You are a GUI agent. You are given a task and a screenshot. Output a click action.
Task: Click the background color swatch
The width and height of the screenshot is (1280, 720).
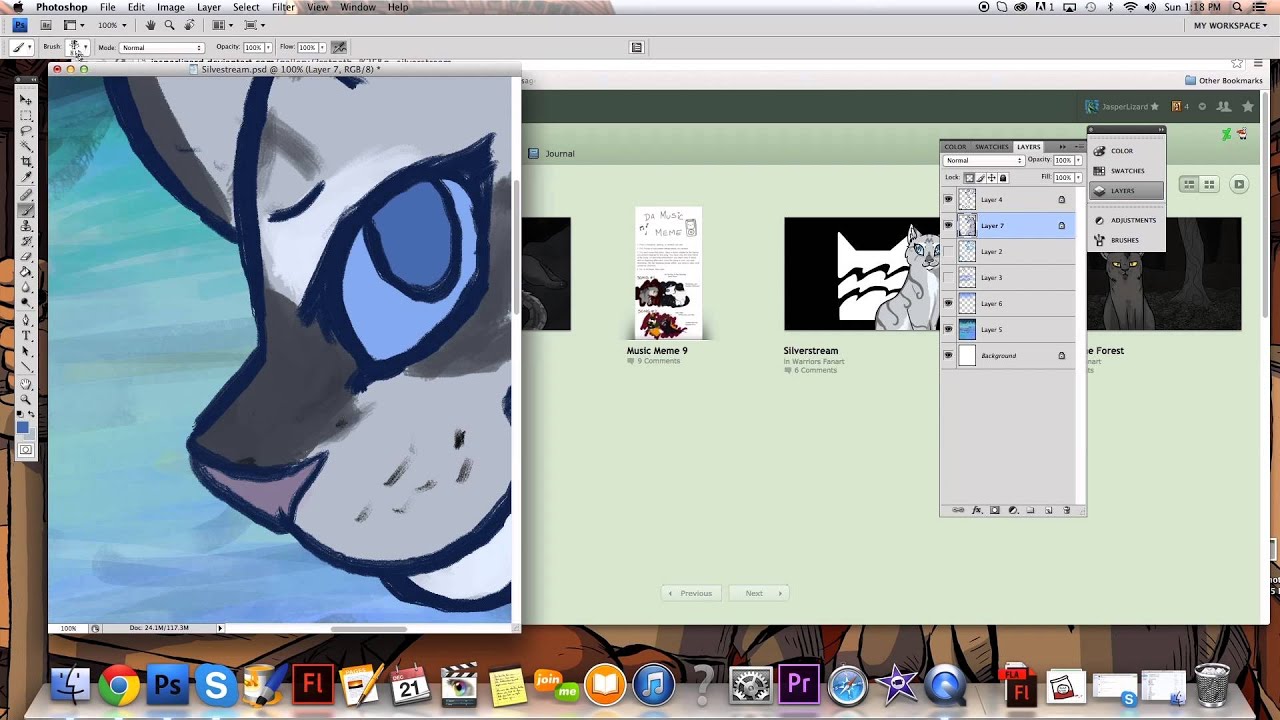point(31,434)
